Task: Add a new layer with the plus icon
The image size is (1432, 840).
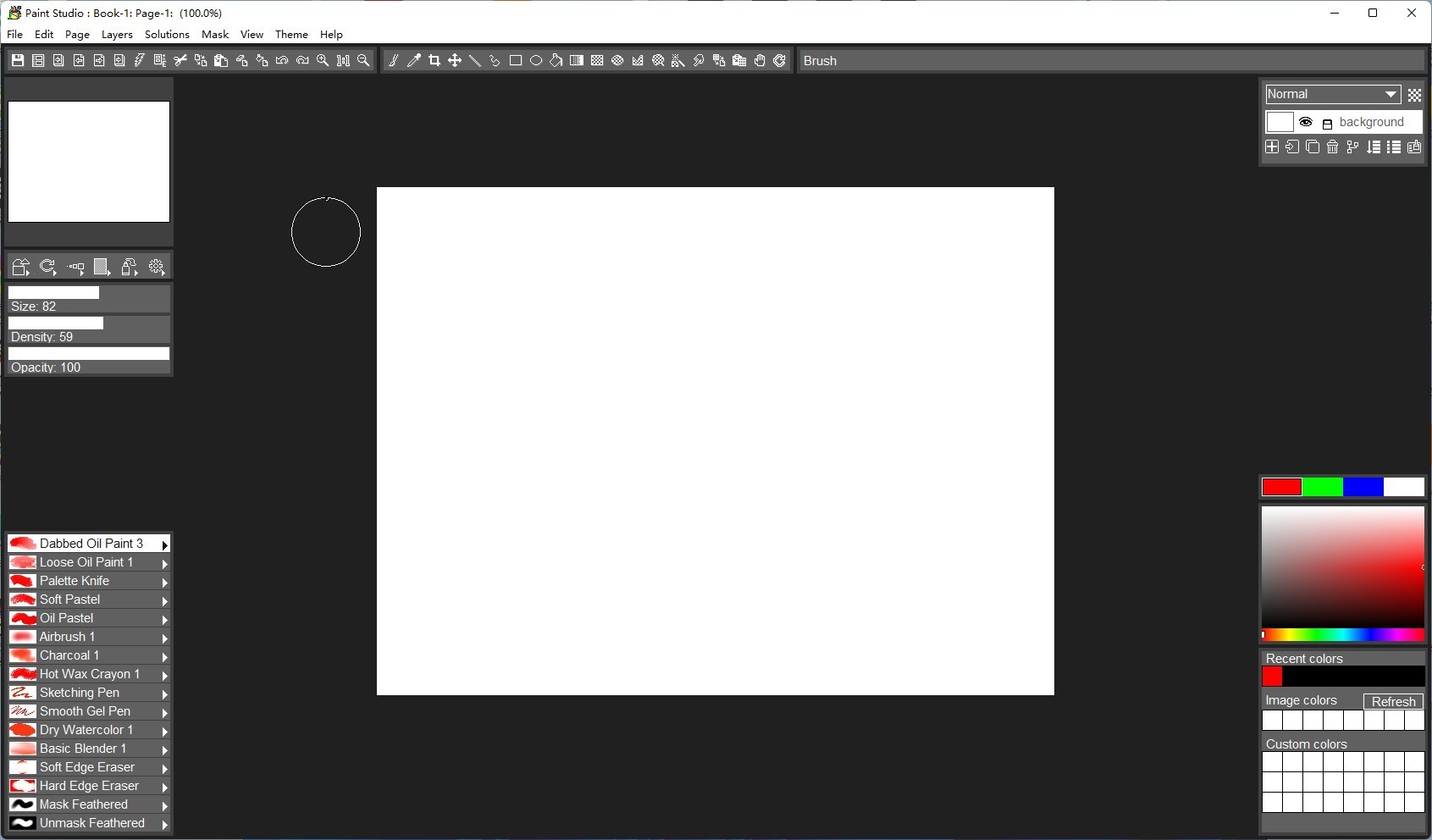Action: click(x=1272, y=147)
